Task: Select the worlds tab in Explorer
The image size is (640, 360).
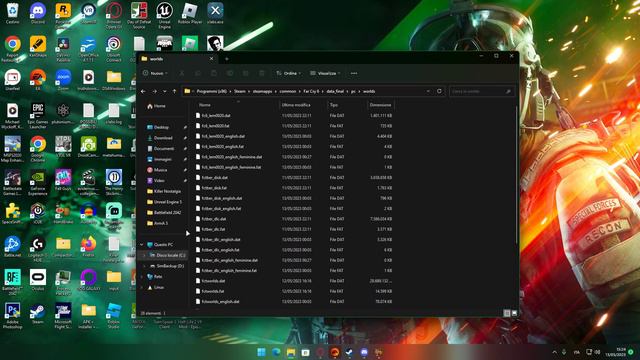Action: 177,59
